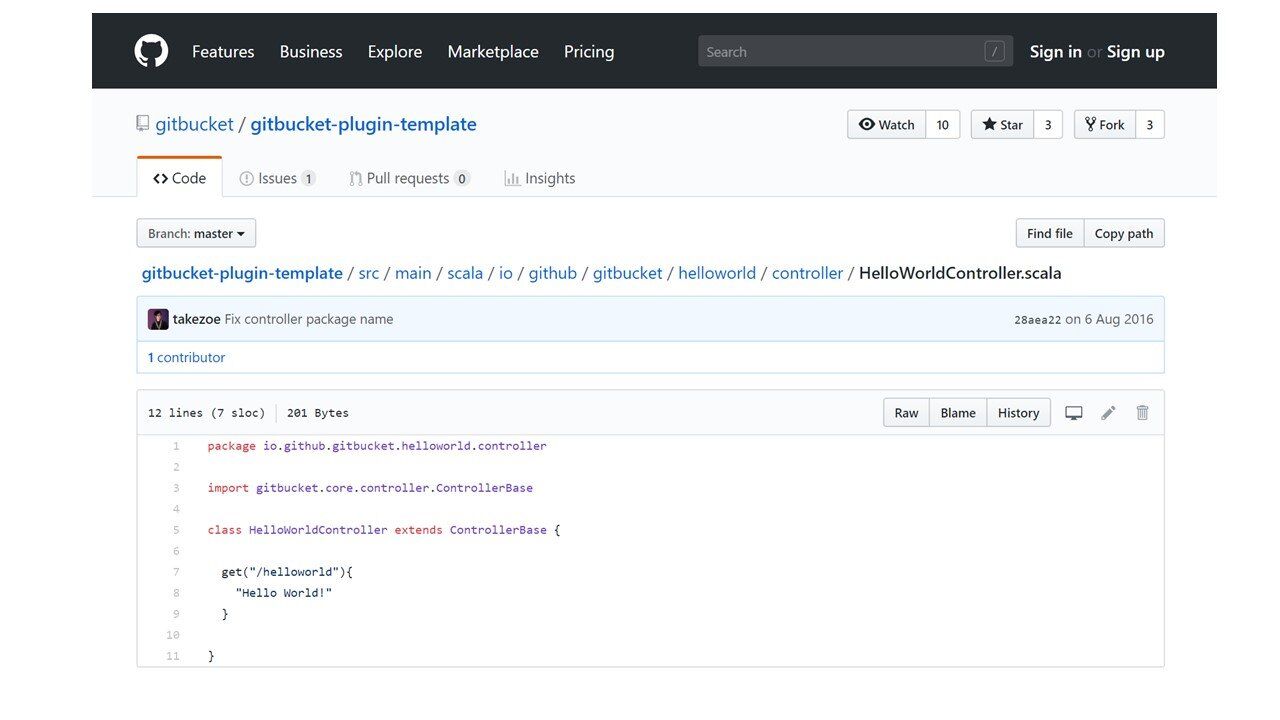
Task: Click the repository book icon
Action: coord(143,124)
